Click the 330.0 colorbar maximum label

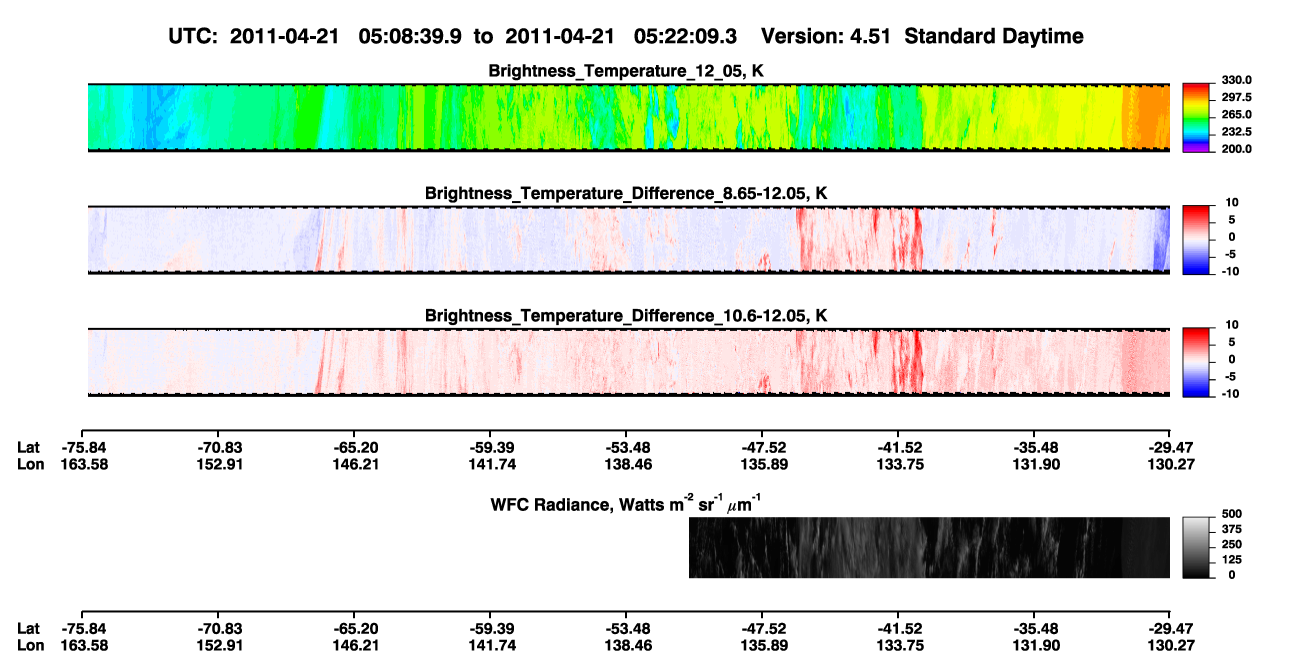pos(1237,80)
